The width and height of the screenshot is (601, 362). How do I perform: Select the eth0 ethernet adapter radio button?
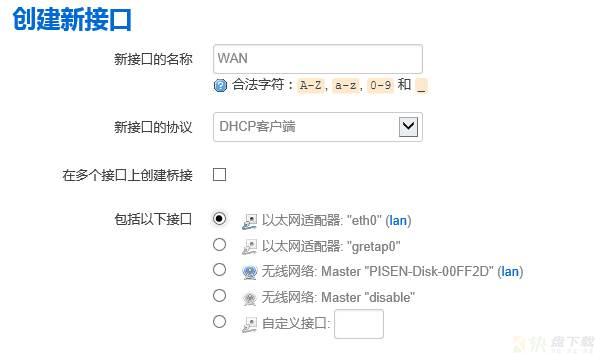pos(219,219)
